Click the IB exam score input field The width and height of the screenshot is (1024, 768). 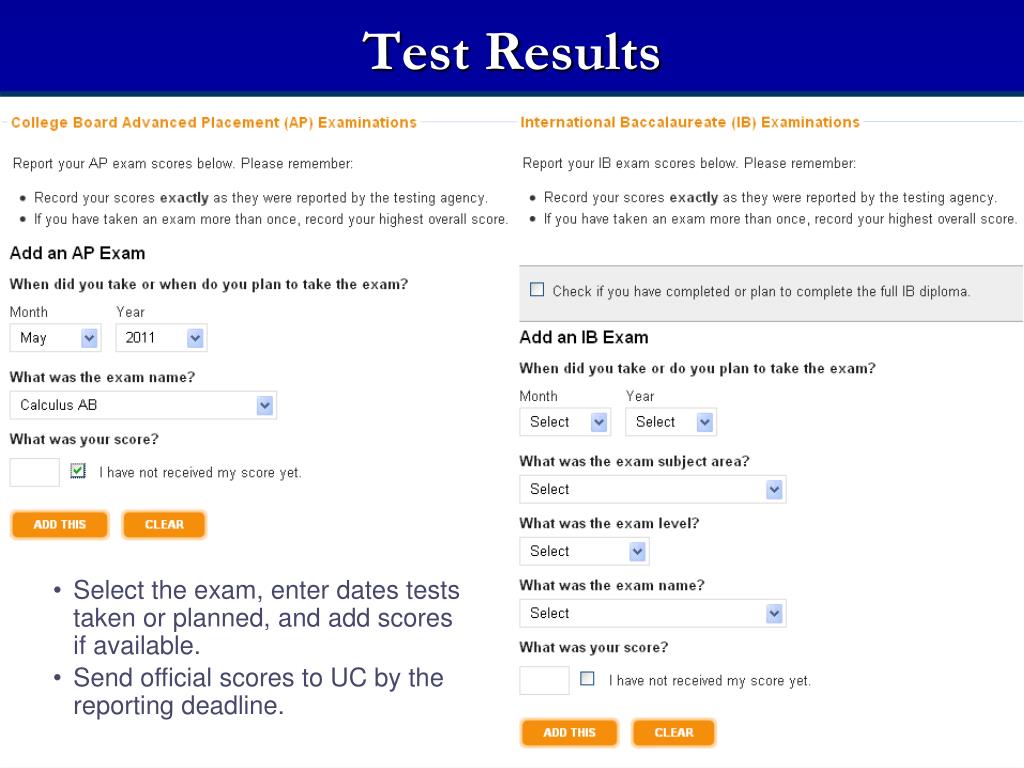coord(545,680)
